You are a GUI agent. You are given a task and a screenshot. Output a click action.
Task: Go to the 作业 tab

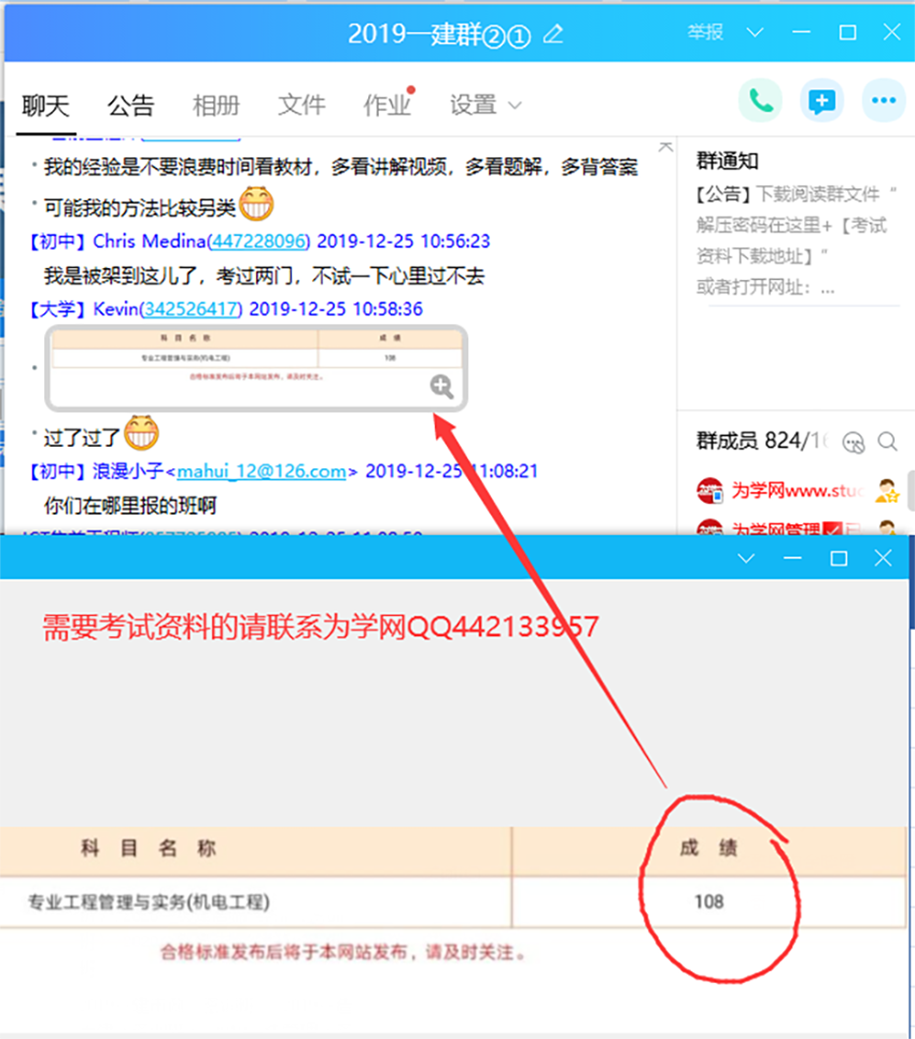386,105
